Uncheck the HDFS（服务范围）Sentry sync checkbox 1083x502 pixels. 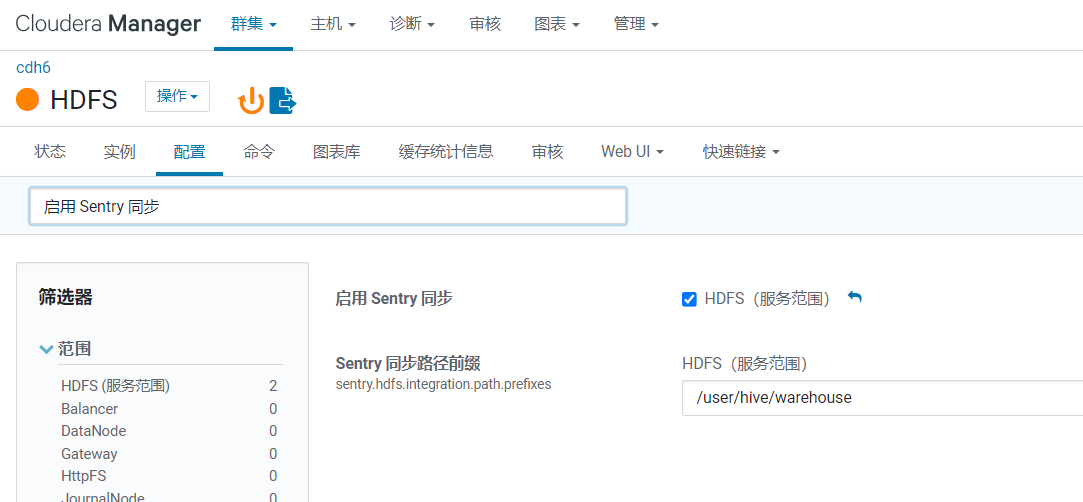689,299
